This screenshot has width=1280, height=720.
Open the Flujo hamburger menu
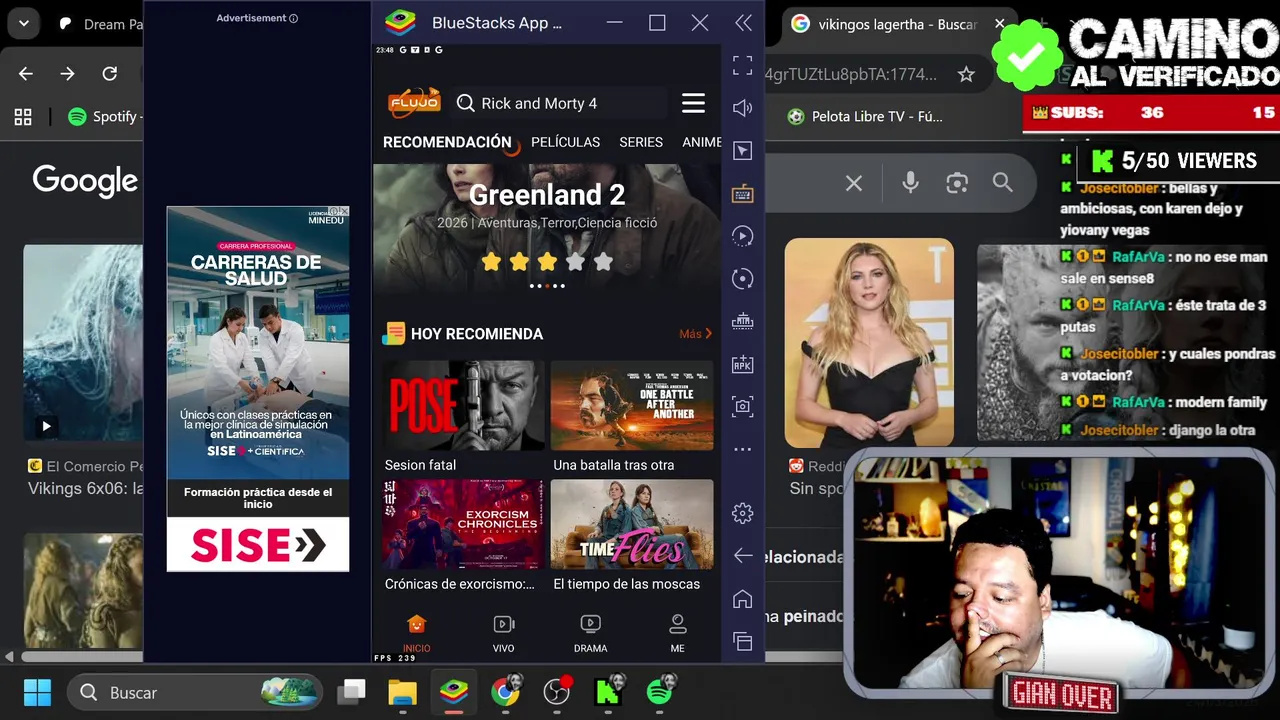click(693, 103)
